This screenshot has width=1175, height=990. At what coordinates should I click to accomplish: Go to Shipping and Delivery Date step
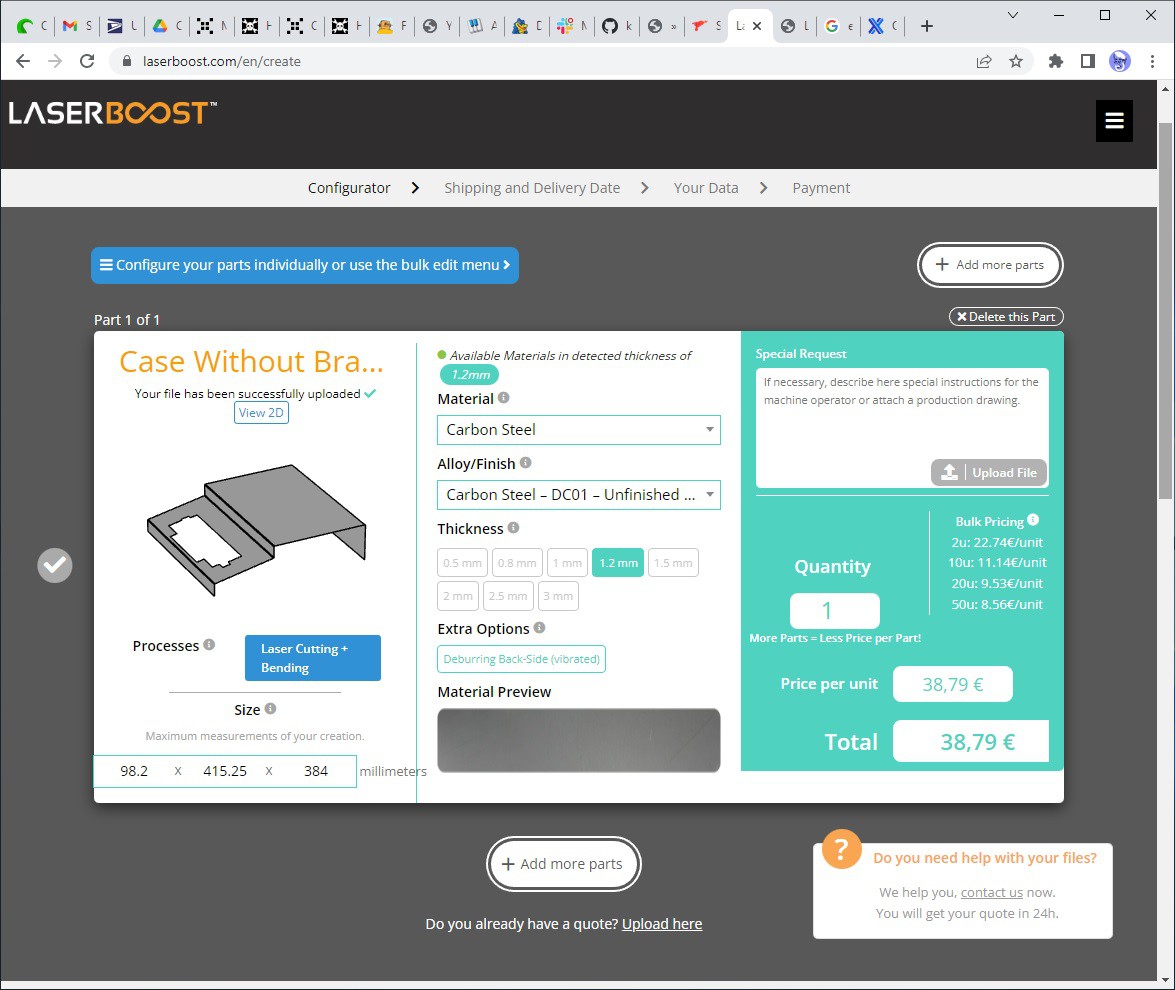point(531,188)
